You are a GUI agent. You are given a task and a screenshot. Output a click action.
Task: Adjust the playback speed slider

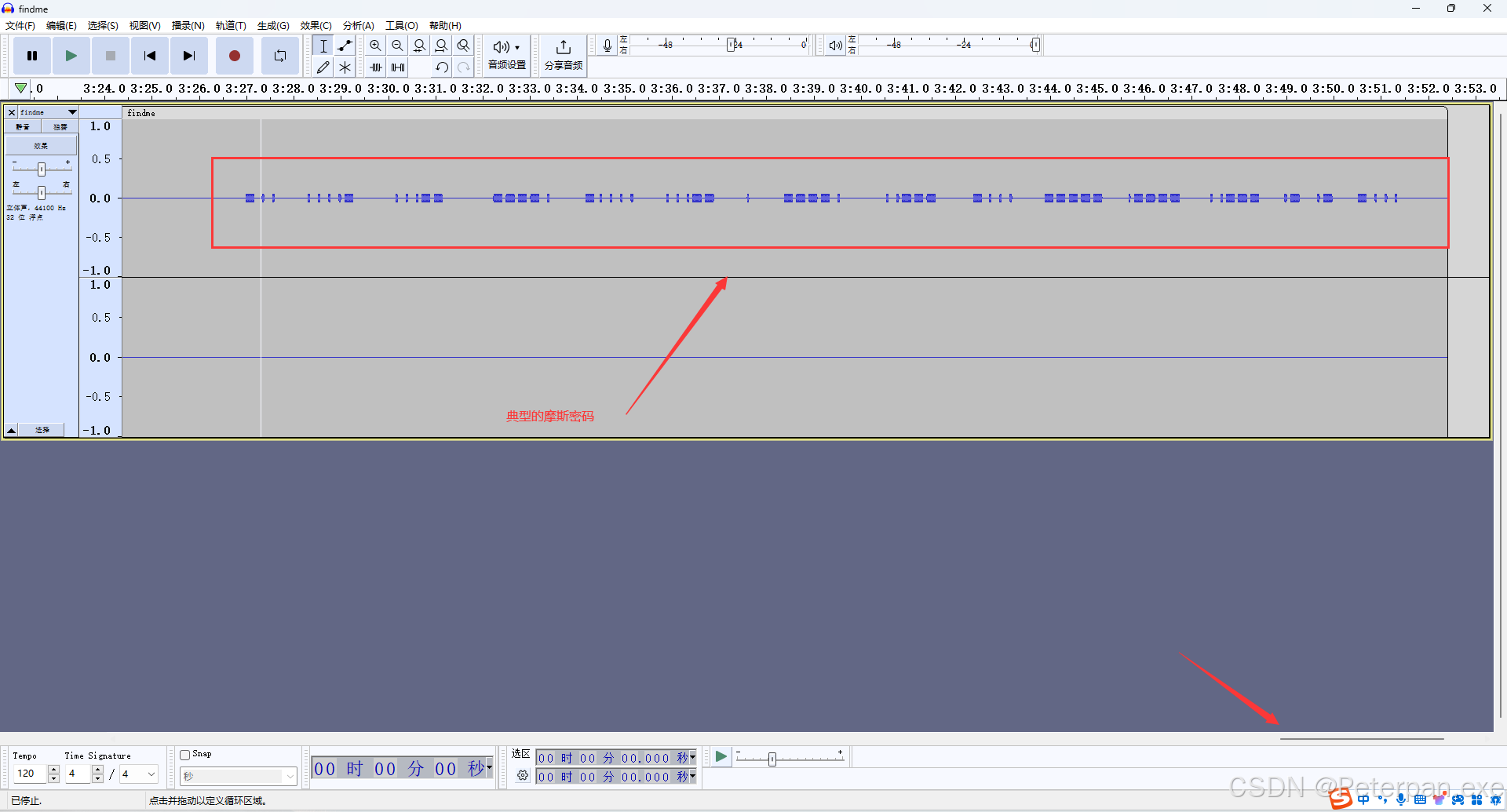772,759
